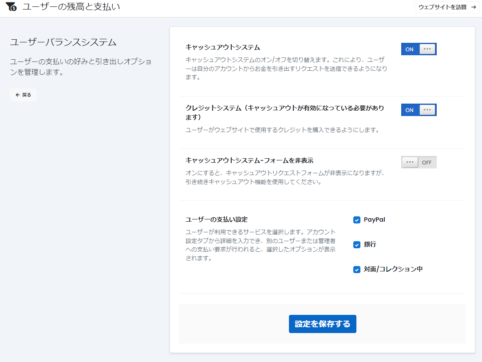The width and height of the screenshot is (482, 362).
Task: Uncheck the 対面/コレクション中 checkbox
Action: pos(357,269)
